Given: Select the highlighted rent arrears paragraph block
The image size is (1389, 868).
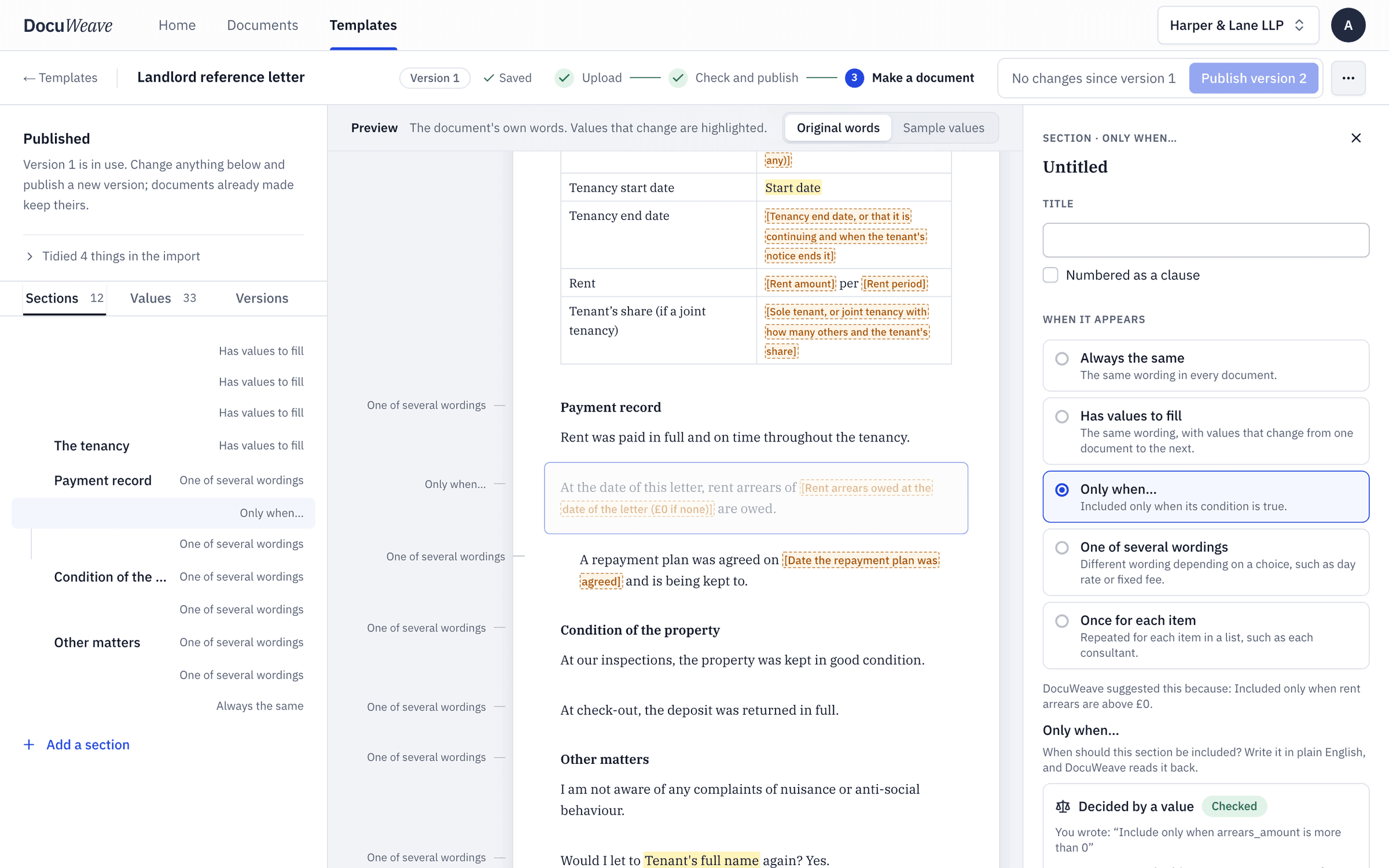Looking at the screenshot, I should (756, 498).
